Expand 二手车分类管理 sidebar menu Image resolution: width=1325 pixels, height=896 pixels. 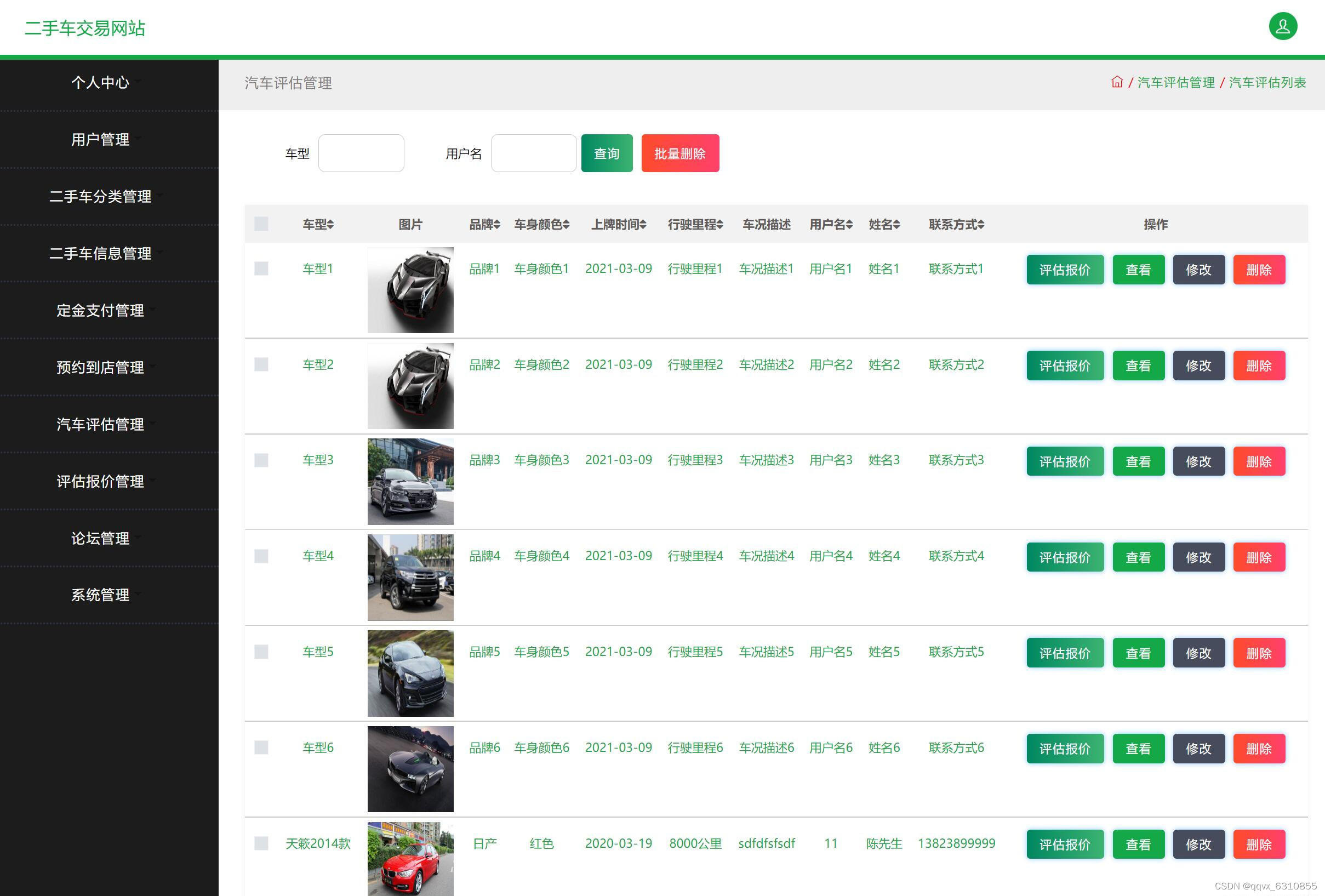tap(108, 197)
